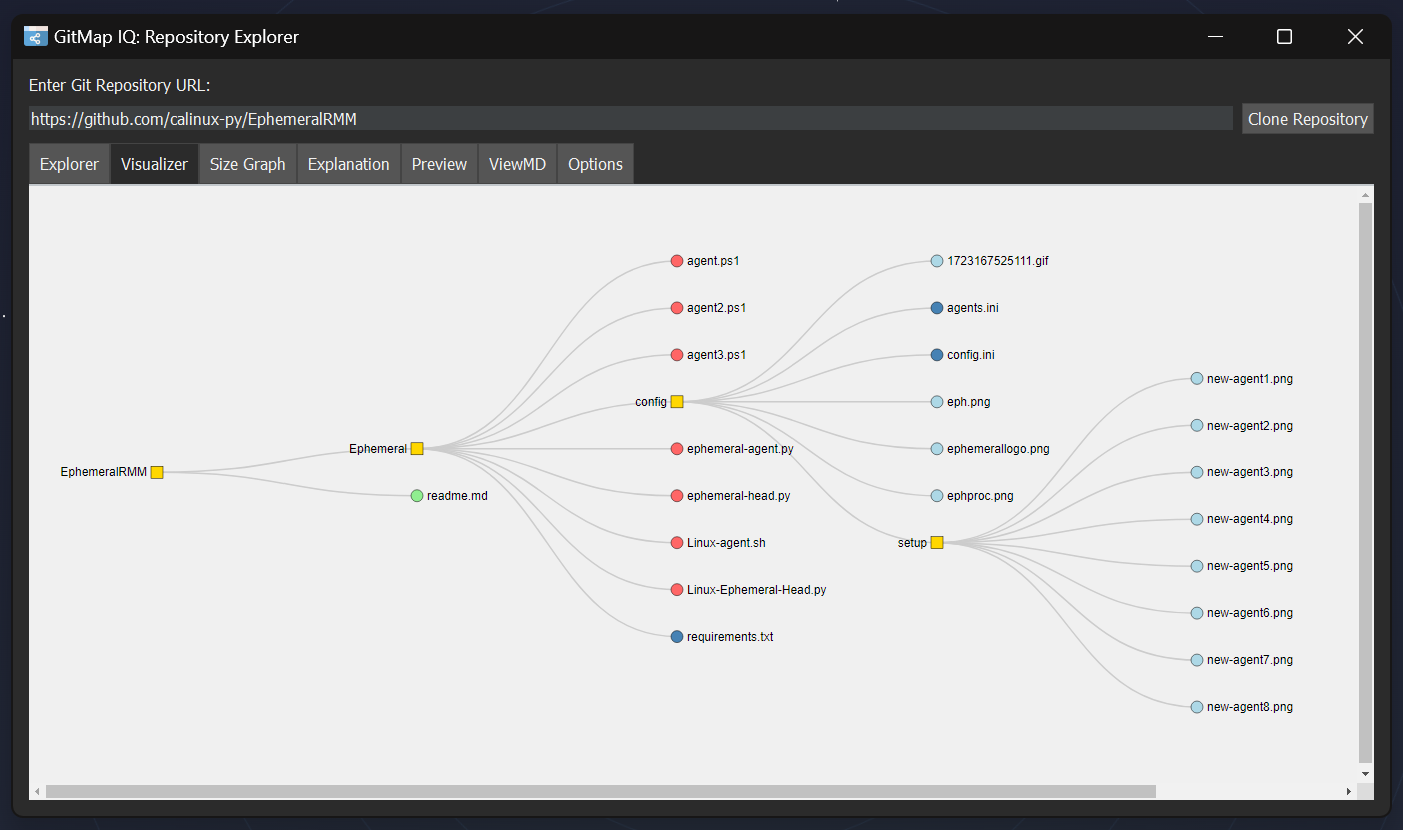1403x830 pixels.
Task: Click the 'ephemerallogo.png' label text
Action: click(x=998, y=449)
